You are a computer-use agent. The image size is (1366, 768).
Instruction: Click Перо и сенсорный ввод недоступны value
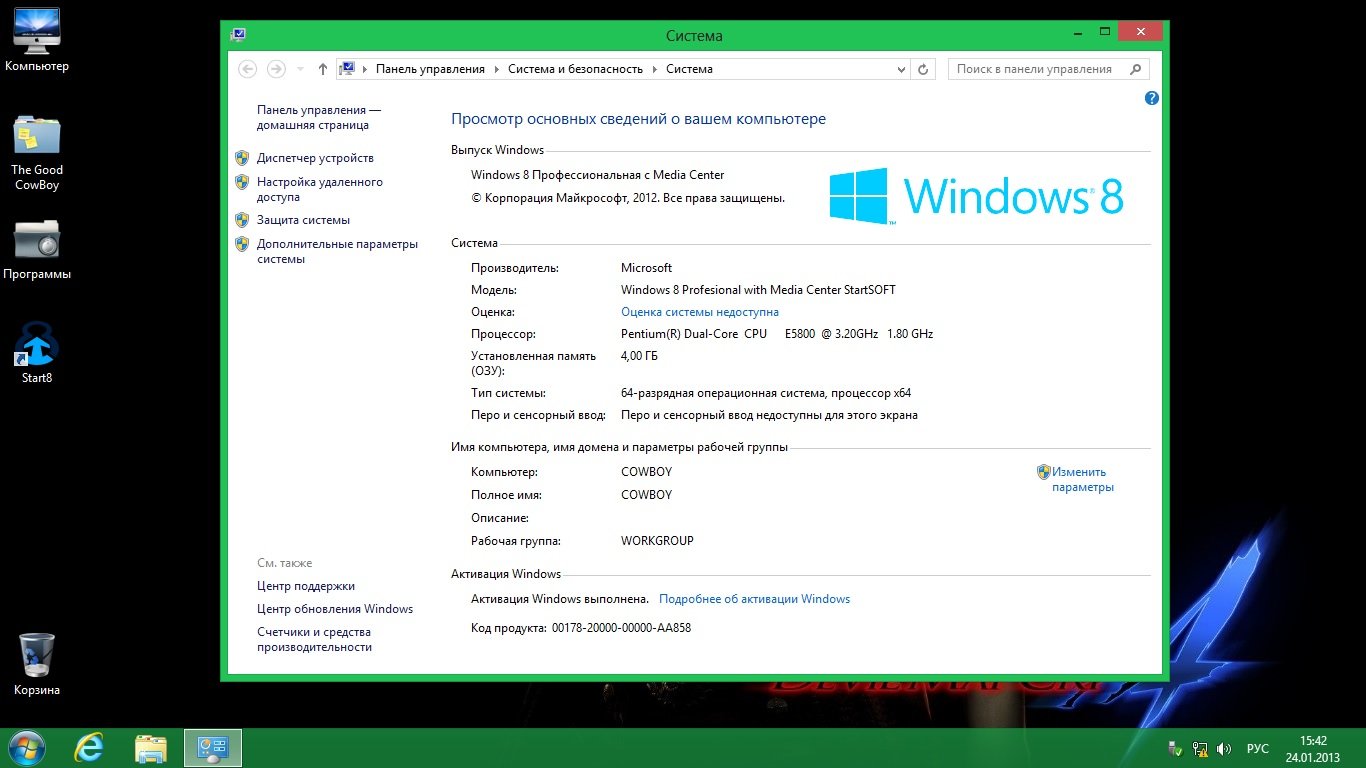(x=769, y=415)
